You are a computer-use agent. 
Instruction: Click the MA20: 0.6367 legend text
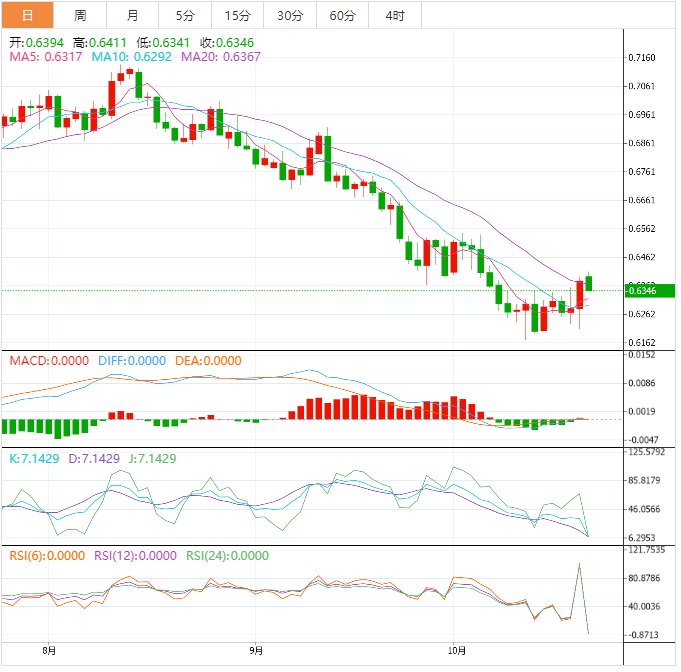coord(221,57)
